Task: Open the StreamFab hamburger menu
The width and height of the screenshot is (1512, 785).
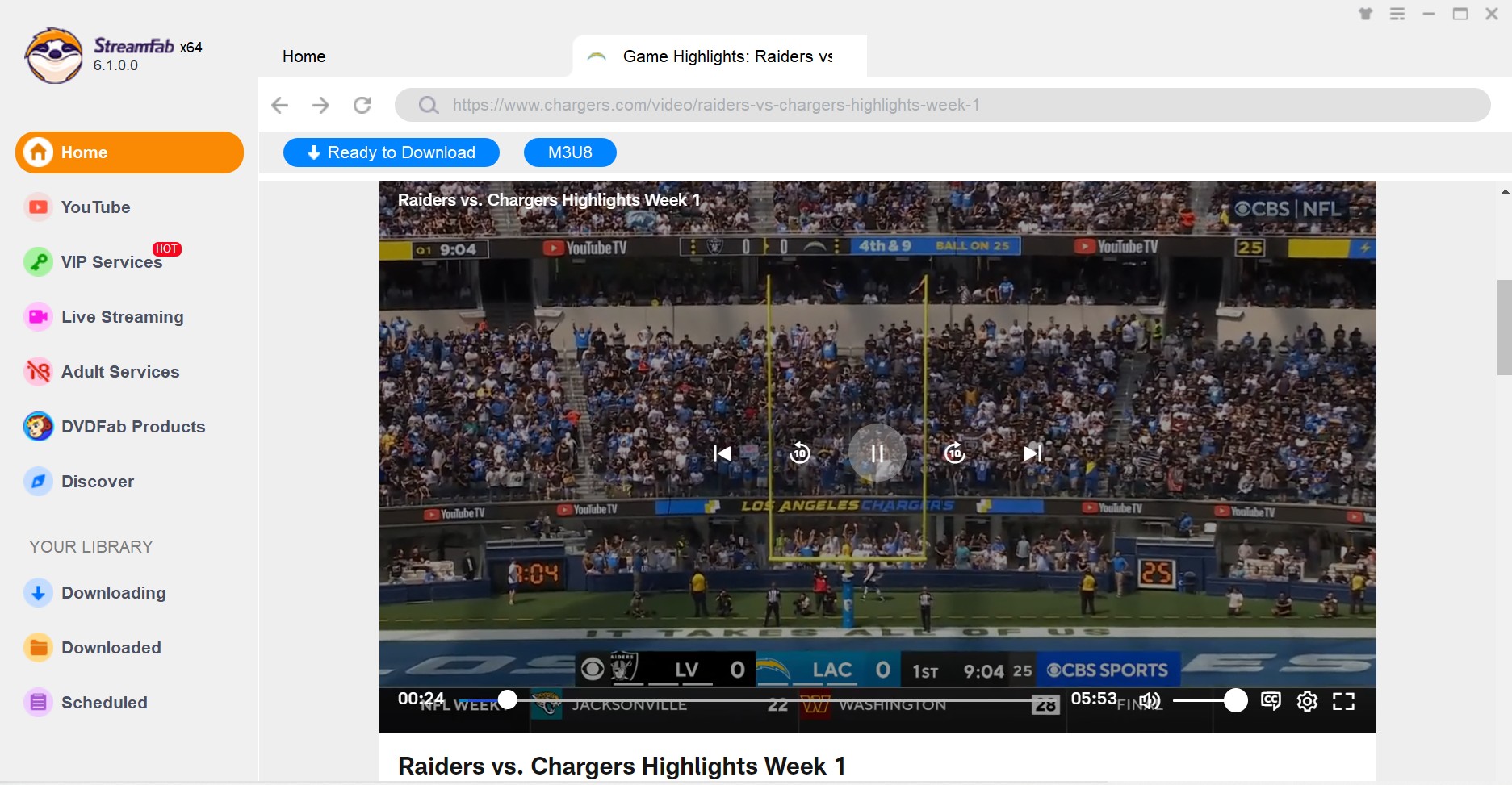Action: 1397,14
